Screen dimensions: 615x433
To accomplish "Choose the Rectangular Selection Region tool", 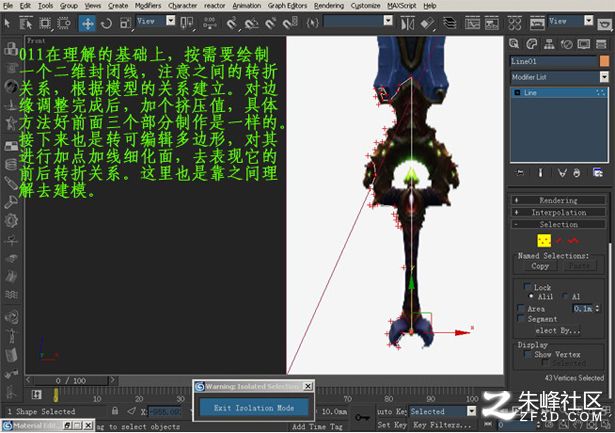I will (45, 23).
